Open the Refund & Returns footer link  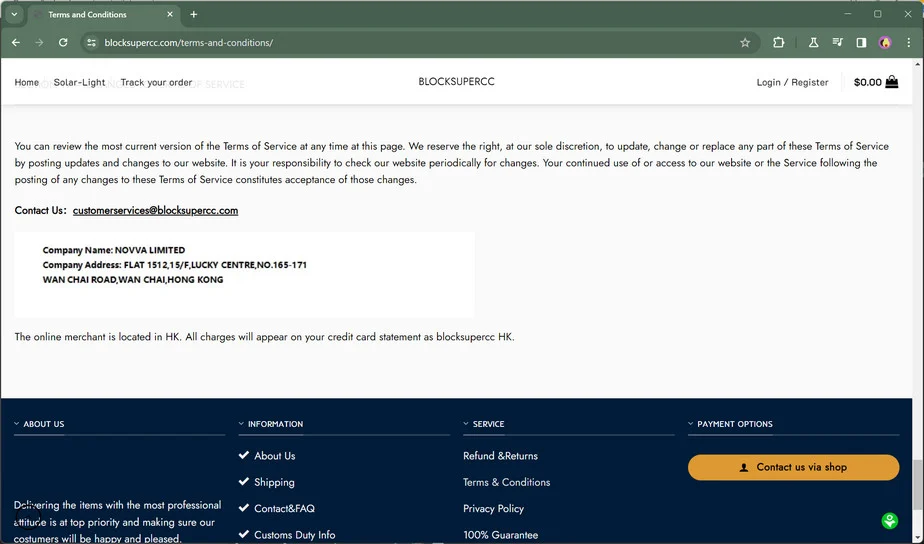[x=500, y=456]
